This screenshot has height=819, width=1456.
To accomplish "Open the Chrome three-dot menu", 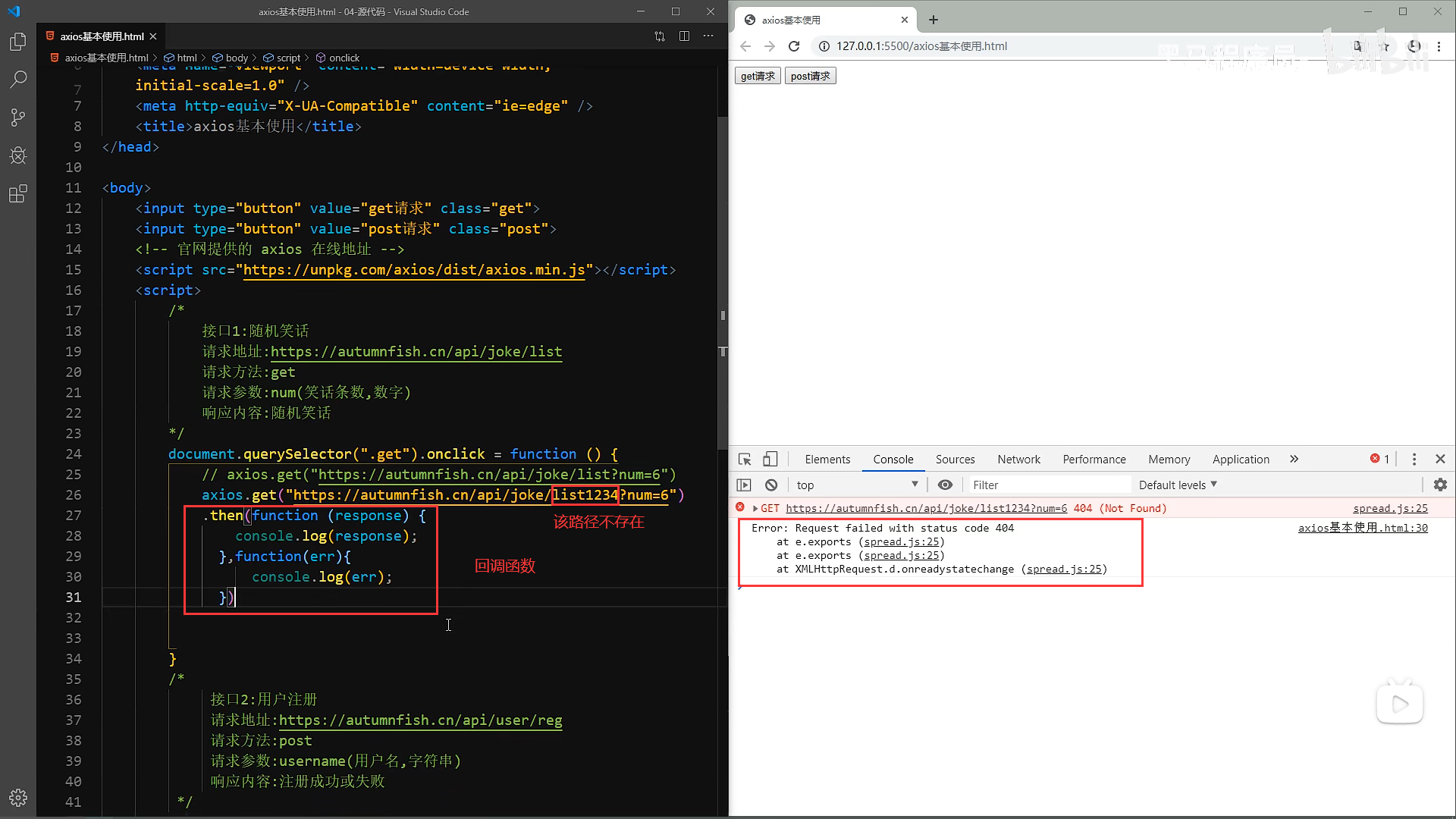I will pos(1439,46).
